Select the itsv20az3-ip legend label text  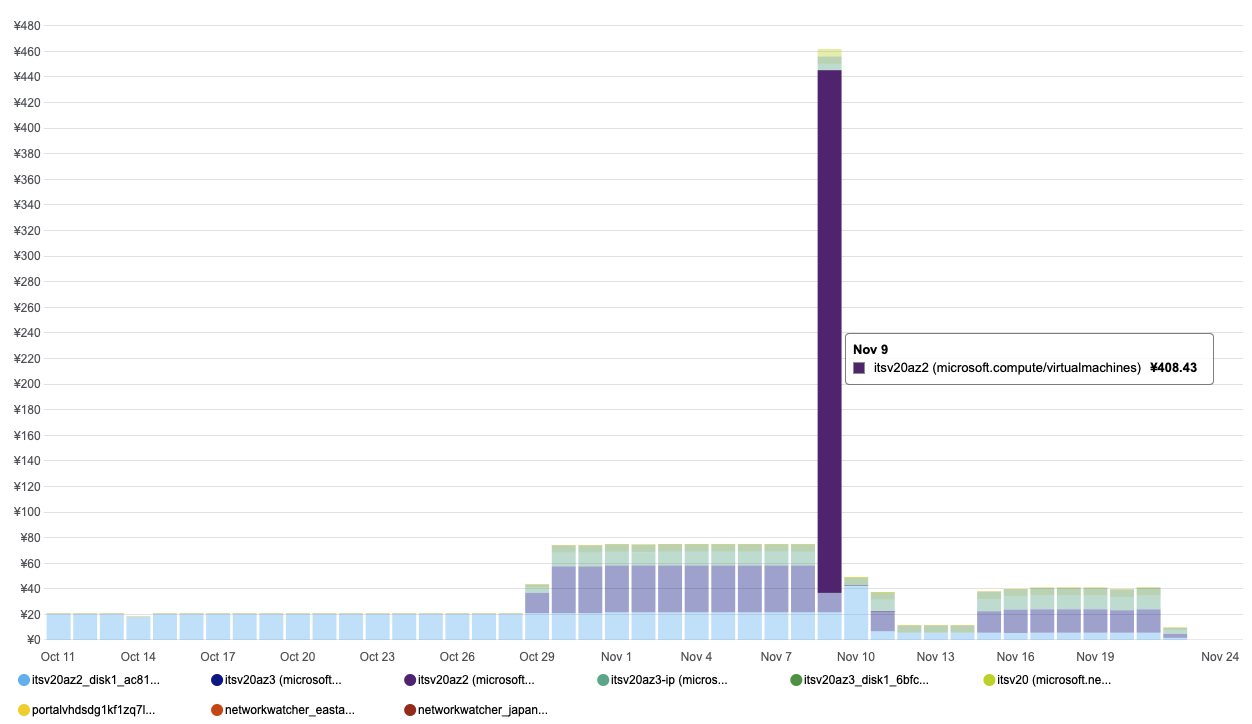click(x=669, y=680)
